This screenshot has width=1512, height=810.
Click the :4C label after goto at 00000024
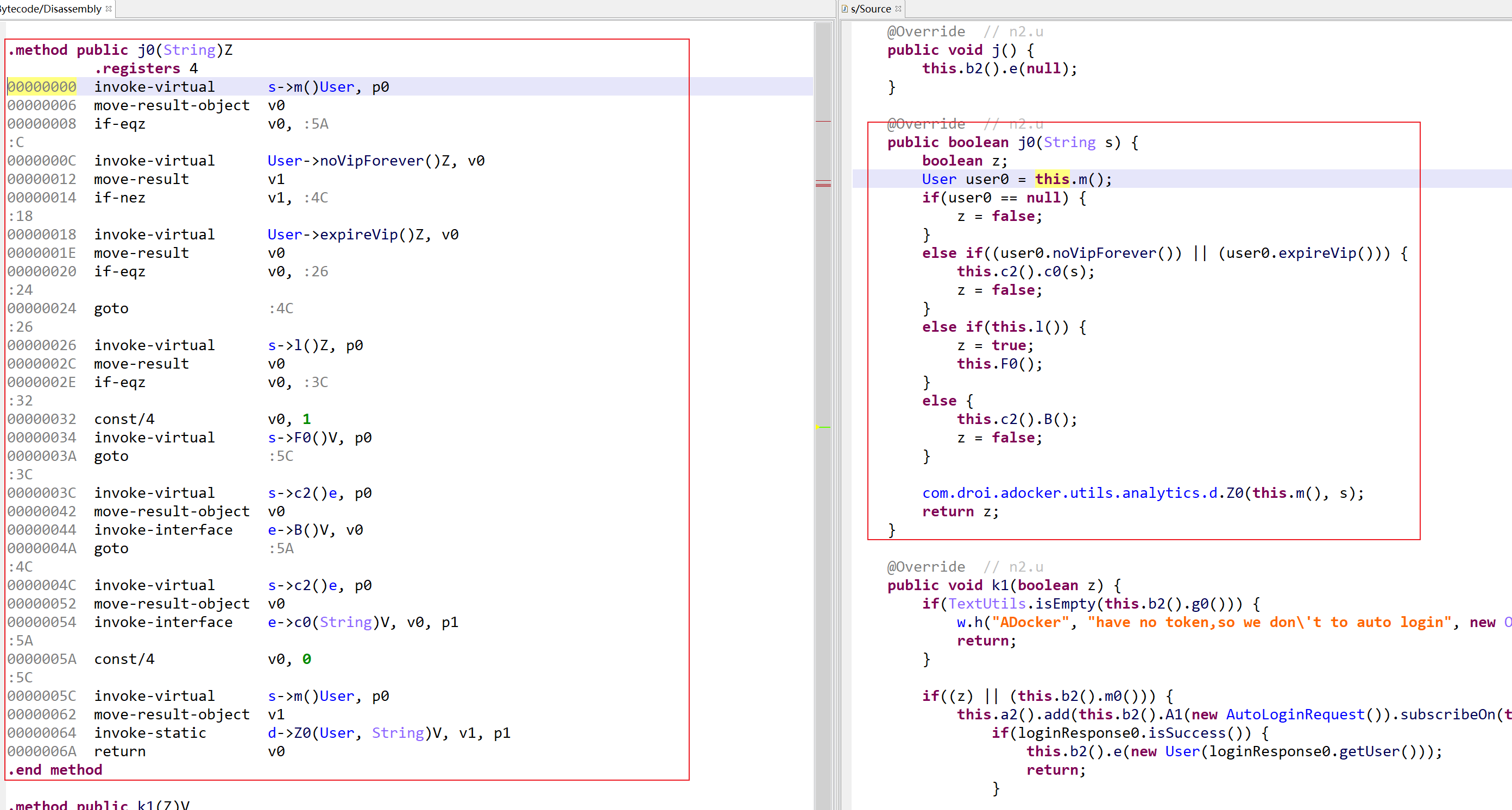pos(281,308)
